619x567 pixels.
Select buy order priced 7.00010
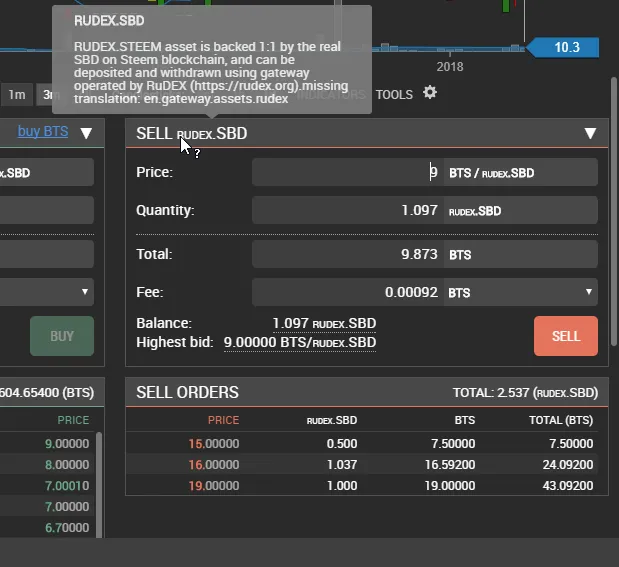pyautogui.click(x=67, y=485)
